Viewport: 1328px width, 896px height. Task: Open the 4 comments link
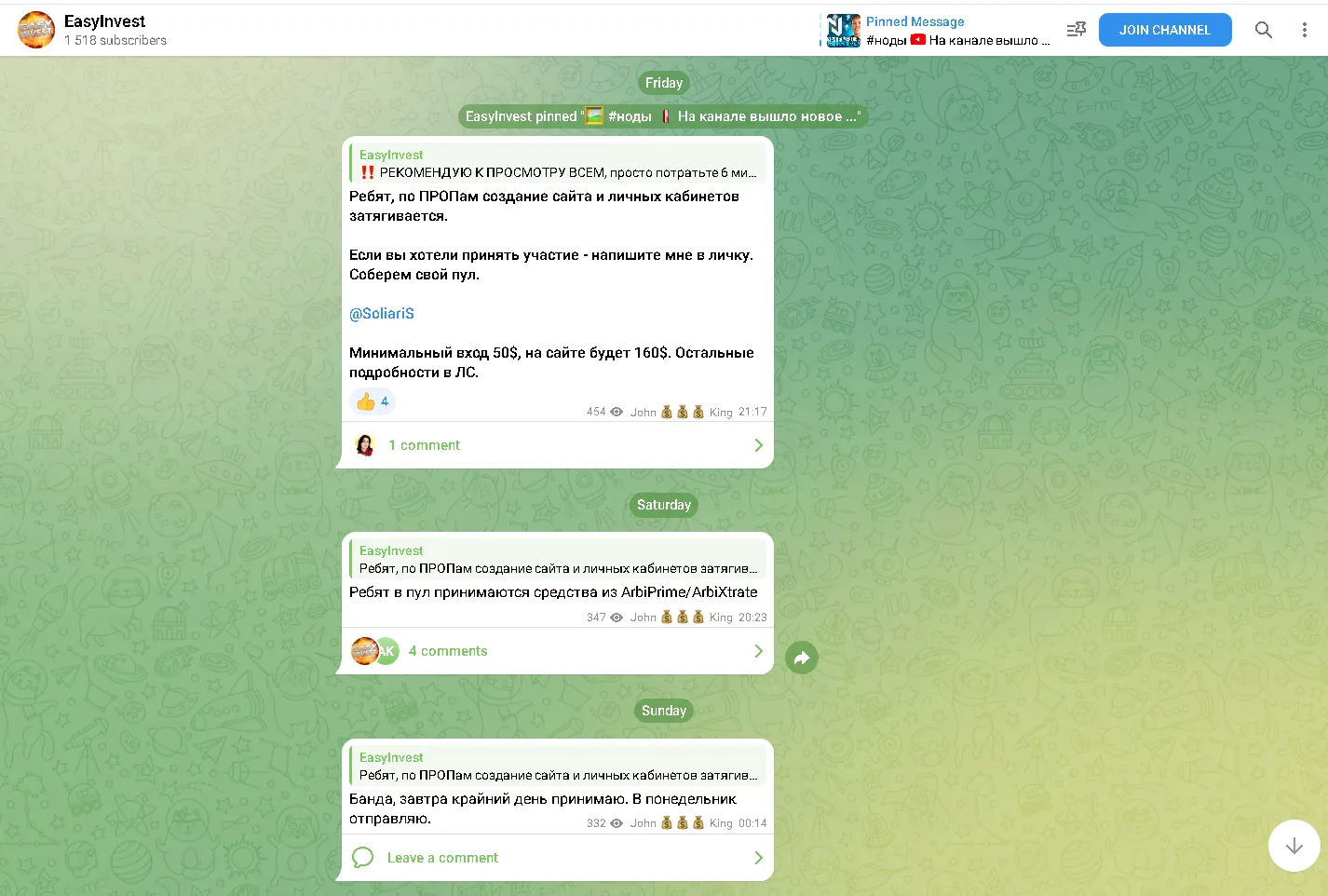pyautogui.click(x=448, y=651)
